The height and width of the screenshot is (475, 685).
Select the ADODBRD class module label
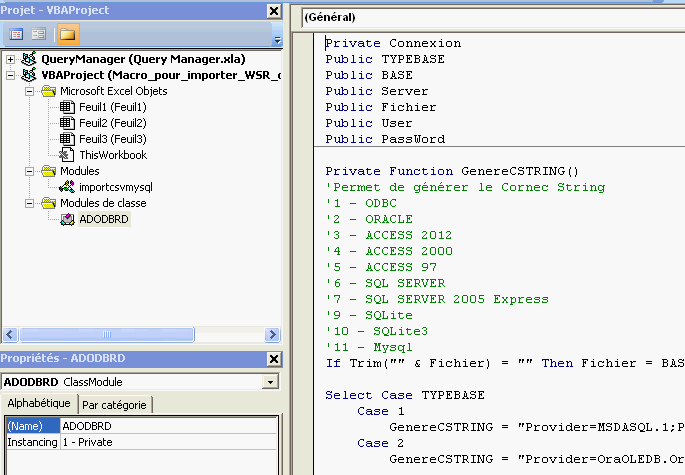(104, 219)
